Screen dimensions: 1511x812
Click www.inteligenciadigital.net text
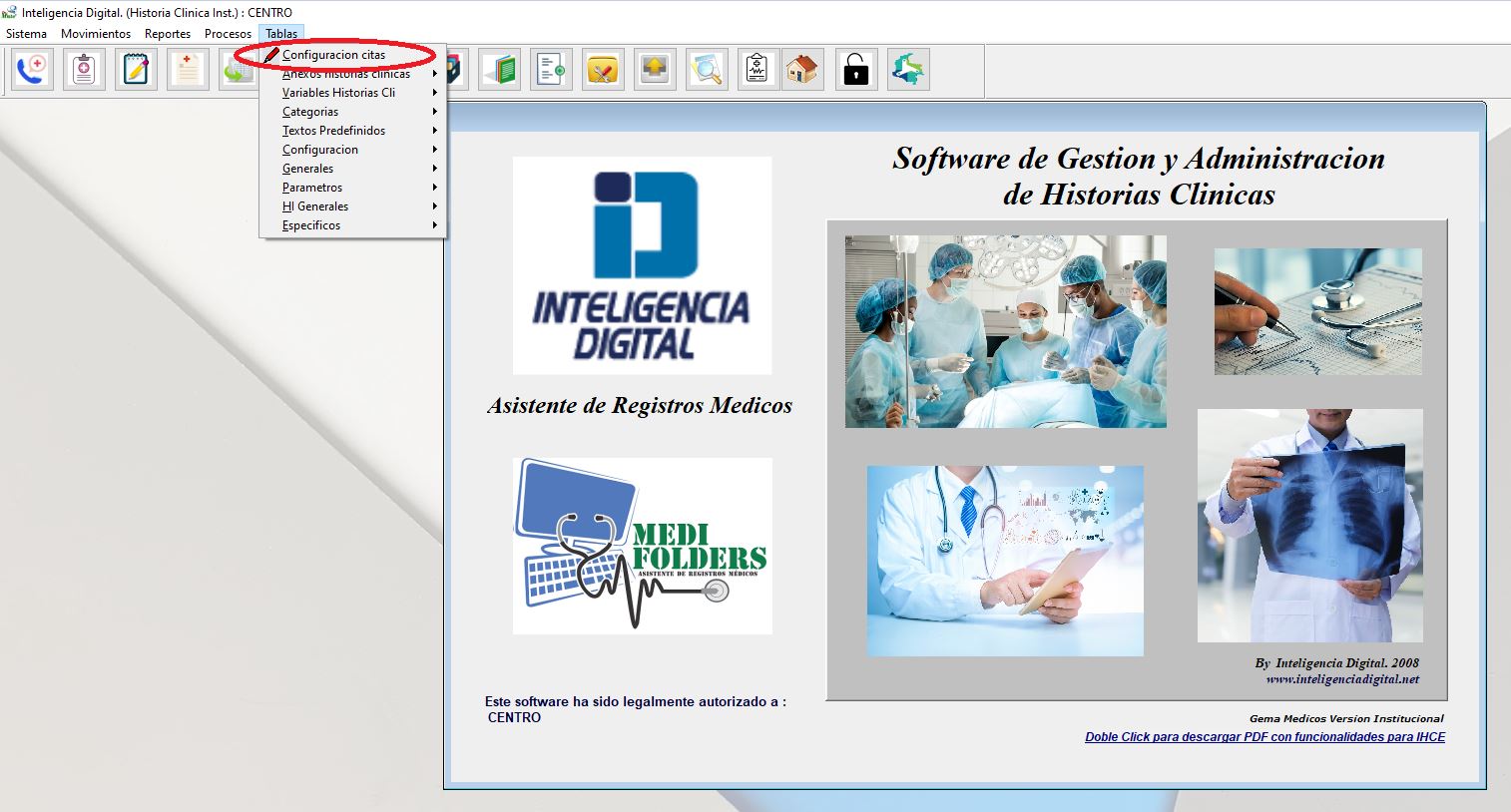(1342, 679)
